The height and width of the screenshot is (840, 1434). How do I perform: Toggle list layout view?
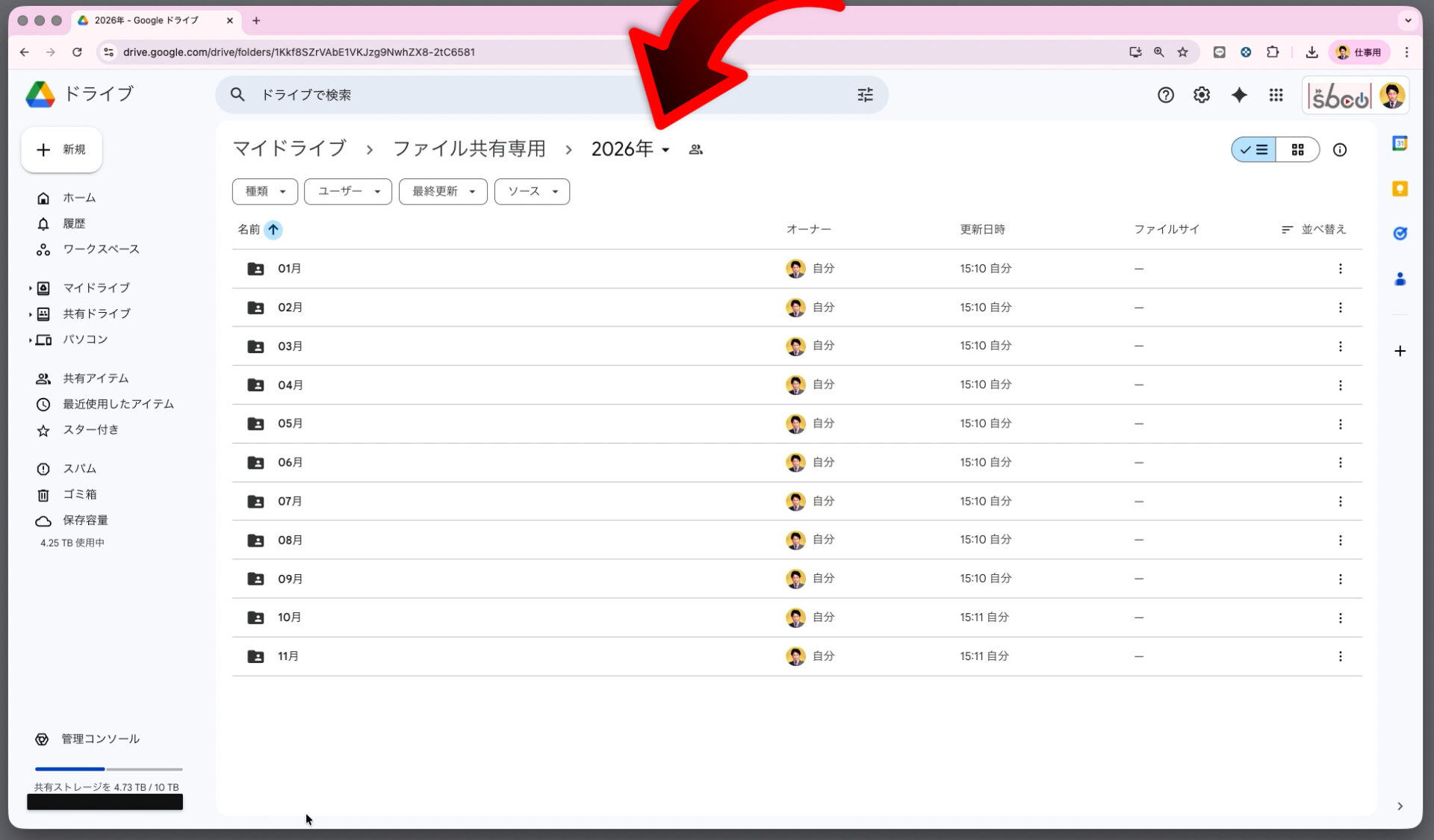(1253, 149)
